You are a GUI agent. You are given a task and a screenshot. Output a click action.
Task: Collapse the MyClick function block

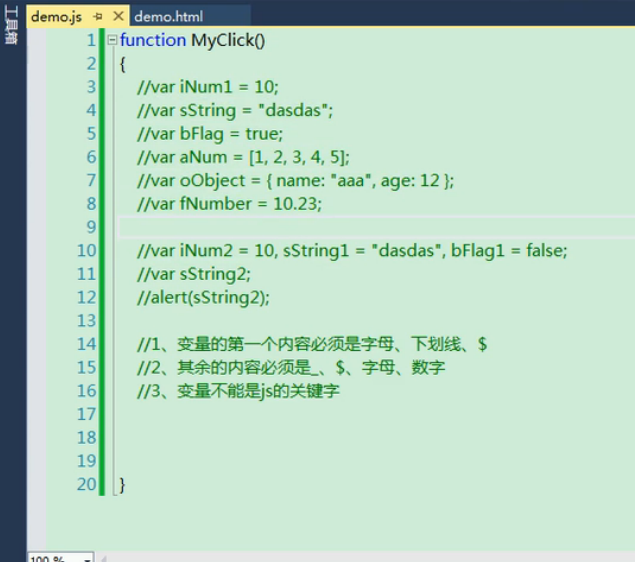pos(112,40)
